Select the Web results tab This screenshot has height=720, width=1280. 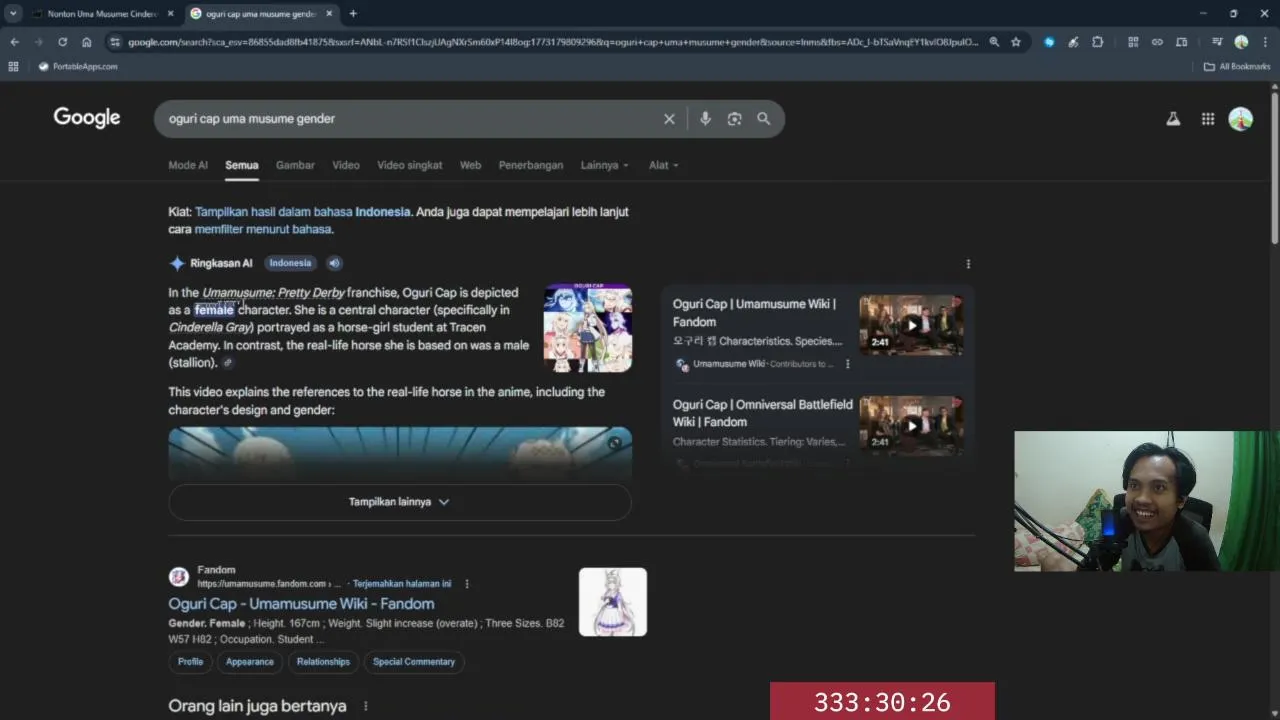coord(471,165)
